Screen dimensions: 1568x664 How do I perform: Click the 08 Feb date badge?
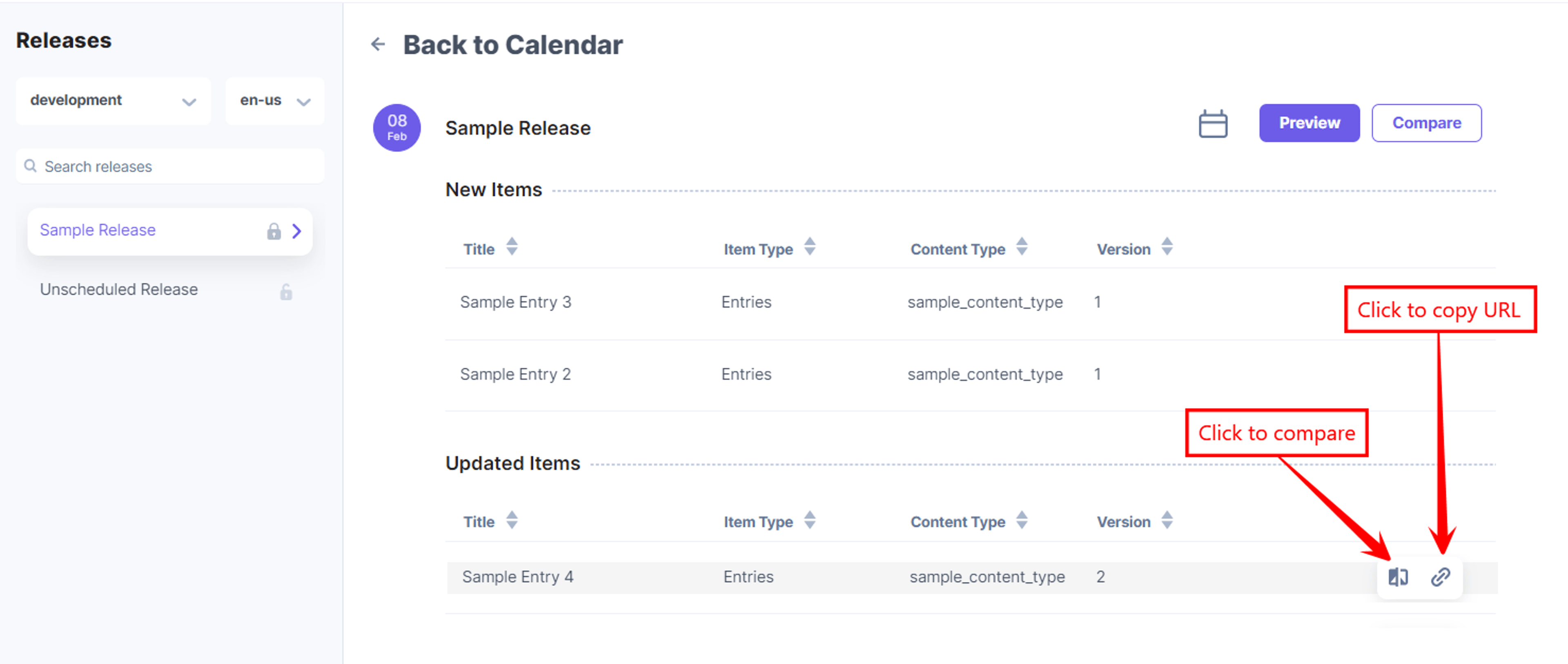(x=397, y=127)
